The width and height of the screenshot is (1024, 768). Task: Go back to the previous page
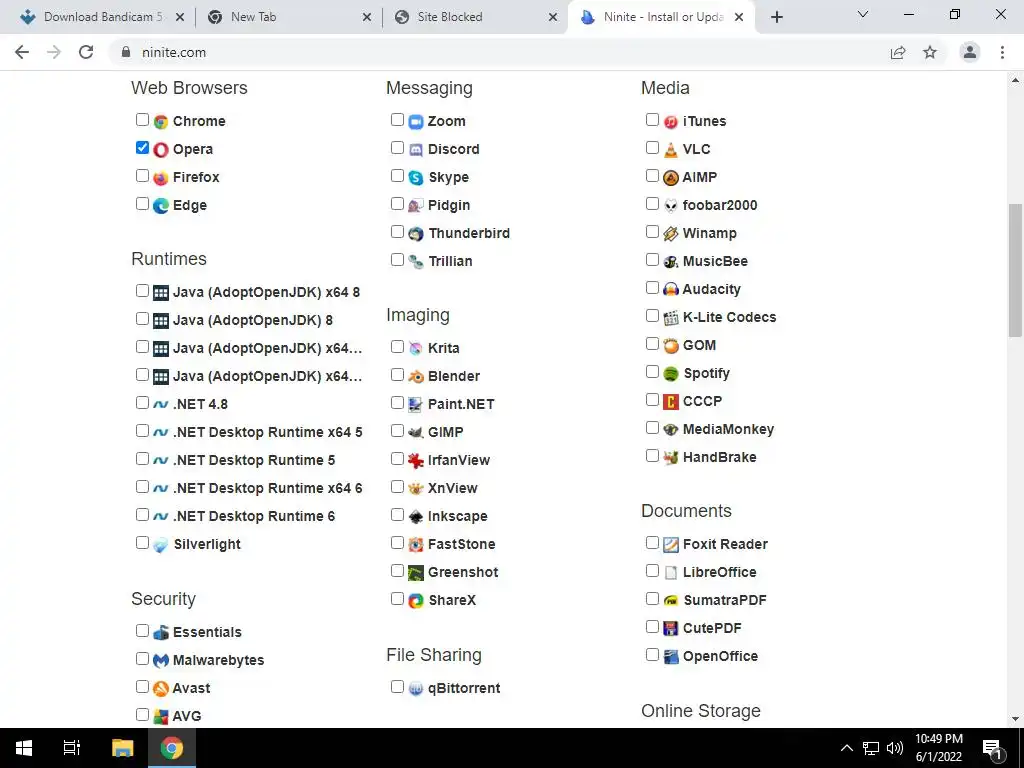point(22,52)
